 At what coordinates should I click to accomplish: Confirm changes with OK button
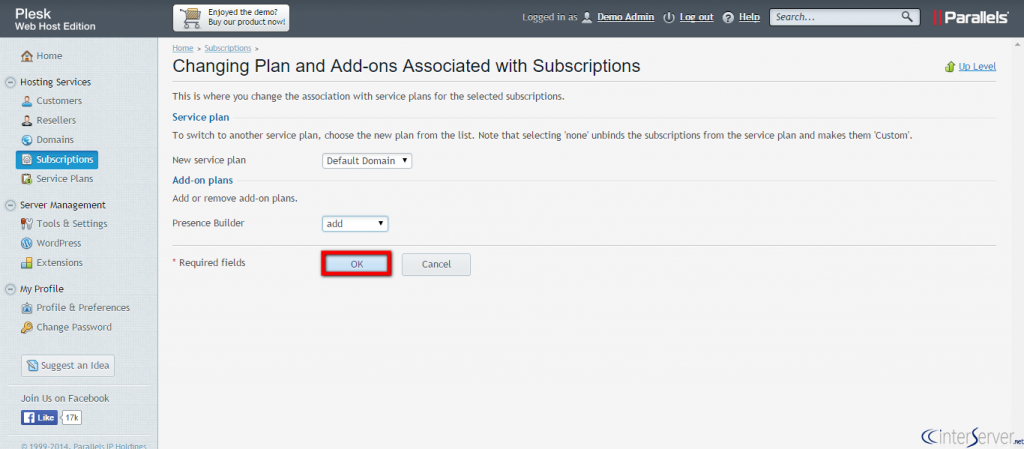coord(357,264)
